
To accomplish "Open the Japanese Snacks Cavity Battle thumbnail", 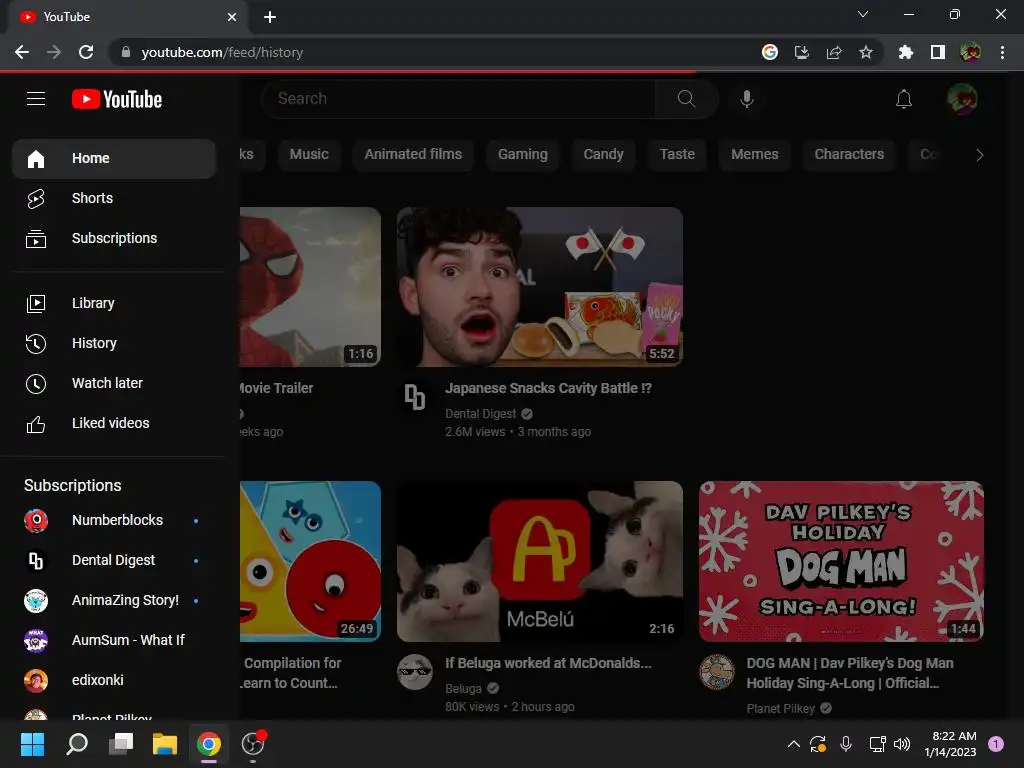I will pos(540,287).
